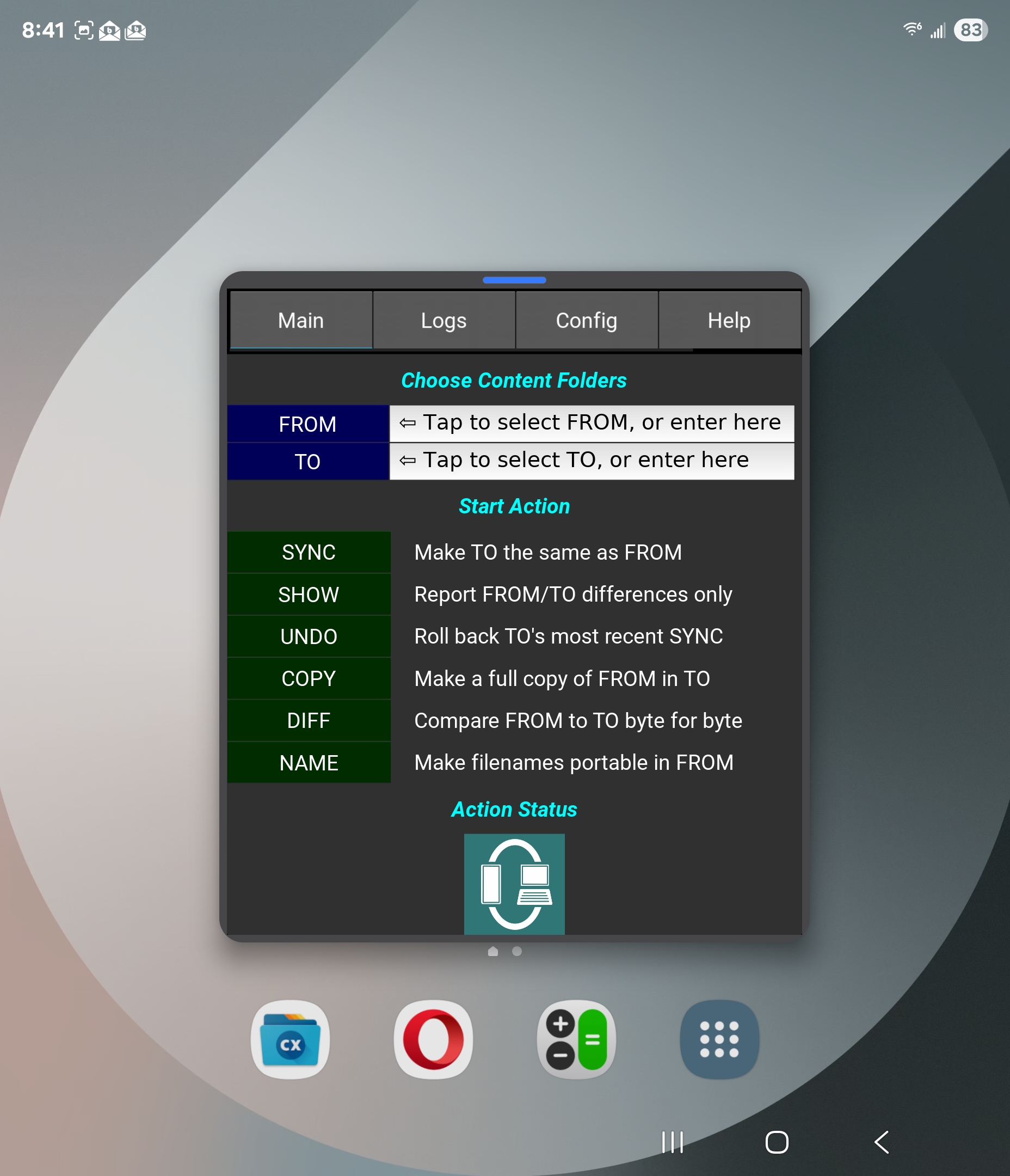The image size is (1010, 1176).
Task: Click the FROM path text field
Action: (x=591, y=424)
